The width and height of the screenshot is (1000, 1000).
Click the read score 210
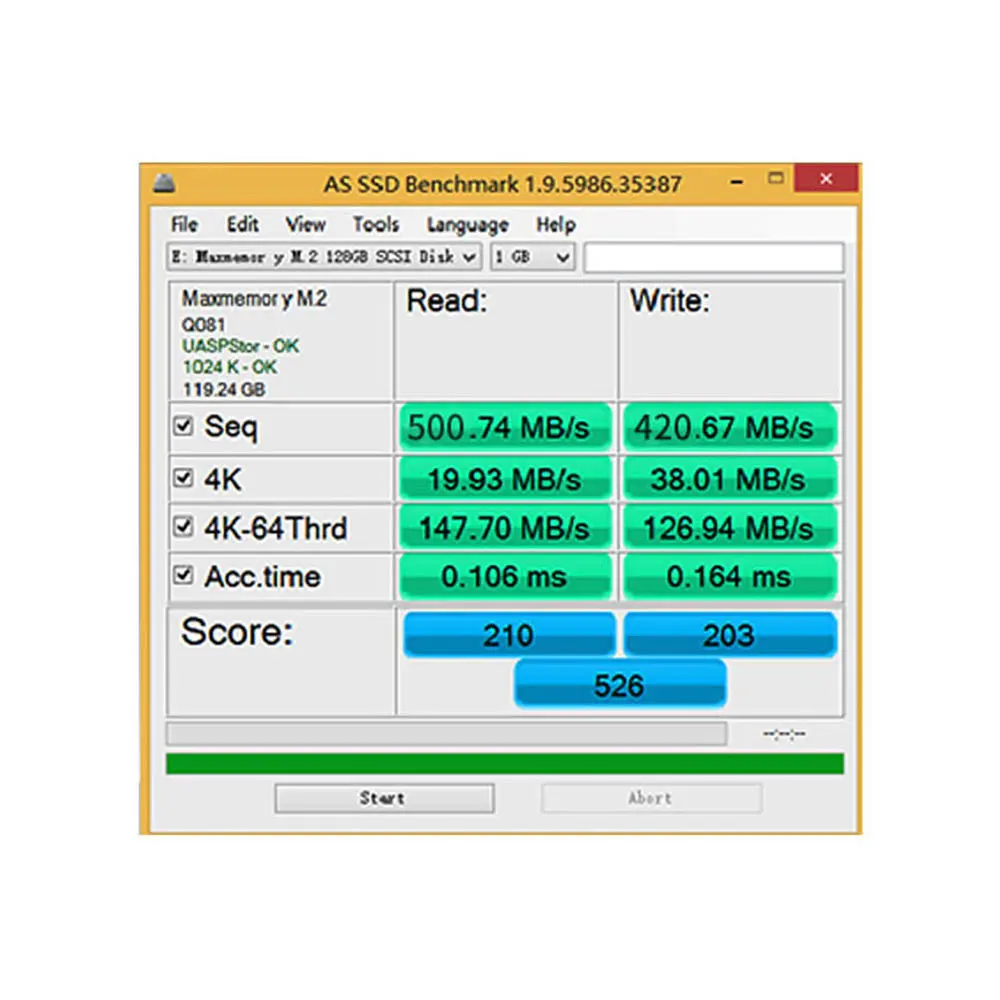pyautogui.click(x=508, y=635)
